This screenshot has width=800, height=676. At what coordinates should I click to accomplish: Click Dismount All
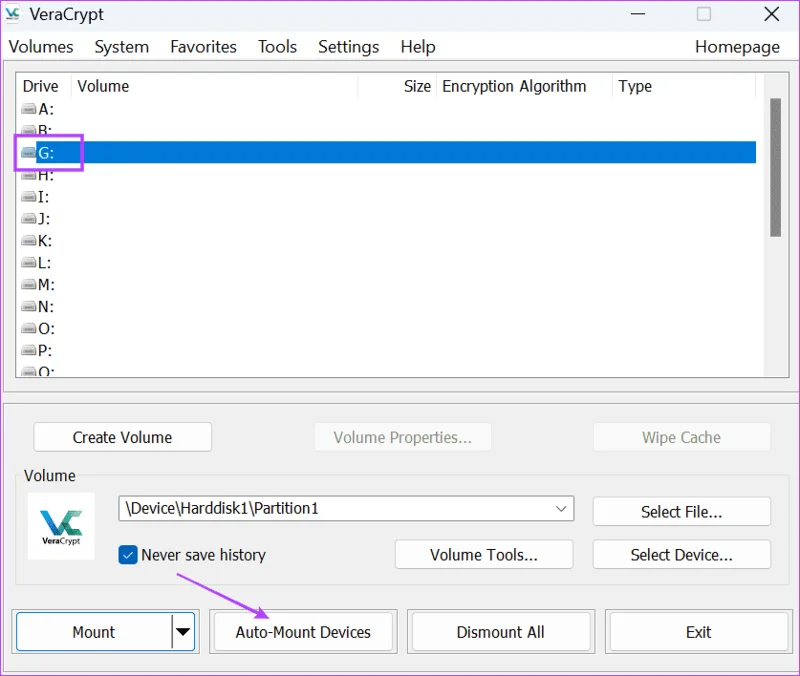(x=501, y=632)
